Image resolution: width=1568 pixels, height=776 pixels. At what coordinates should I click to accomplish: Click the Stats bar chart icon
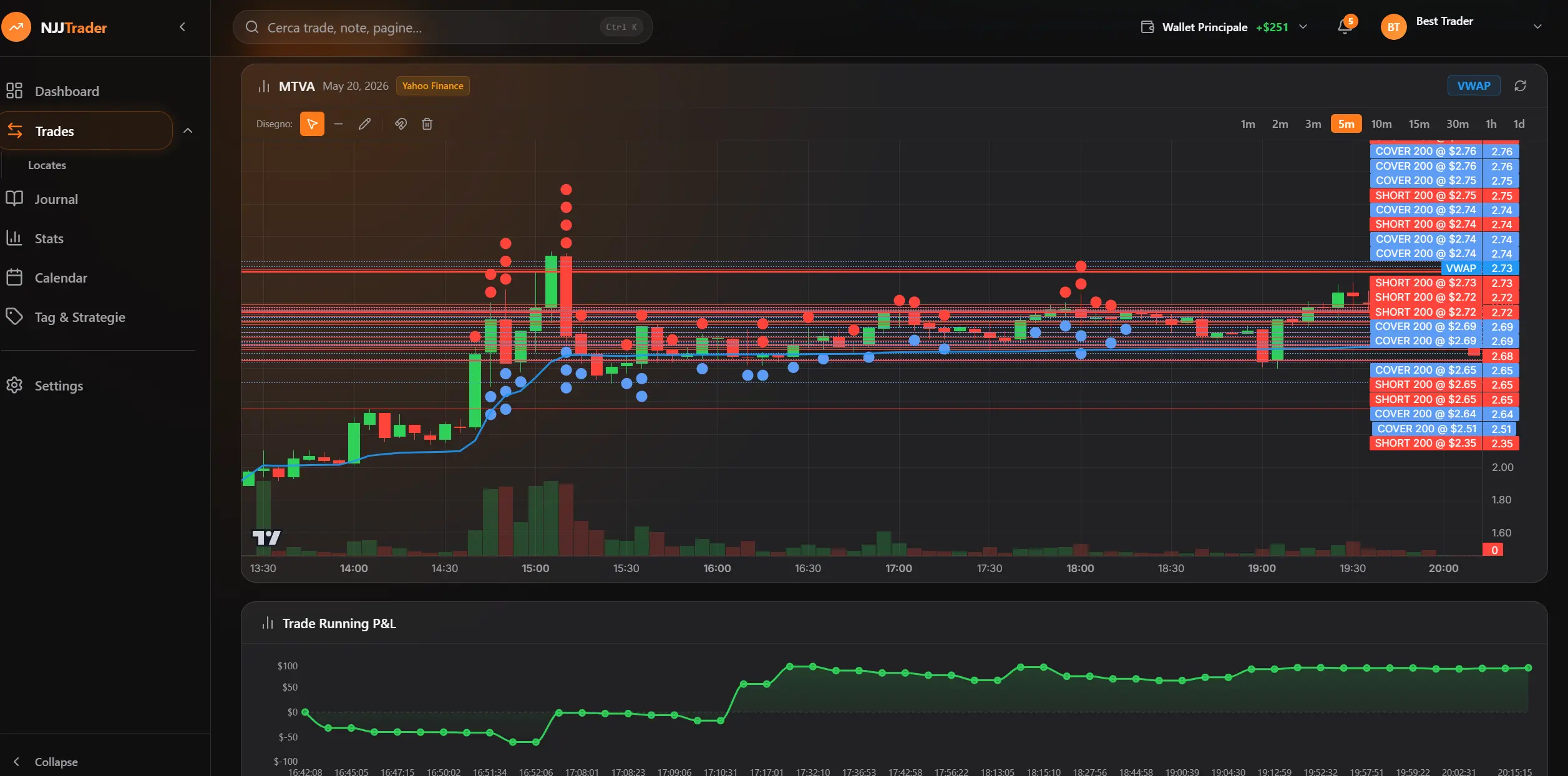click(14, 238)
